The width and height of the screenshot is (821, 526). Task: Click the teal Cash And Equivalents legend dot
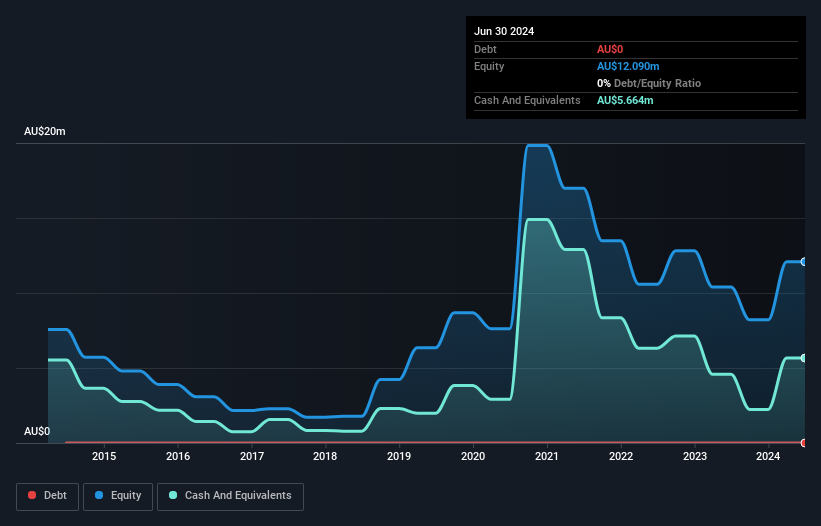[173, 495]
